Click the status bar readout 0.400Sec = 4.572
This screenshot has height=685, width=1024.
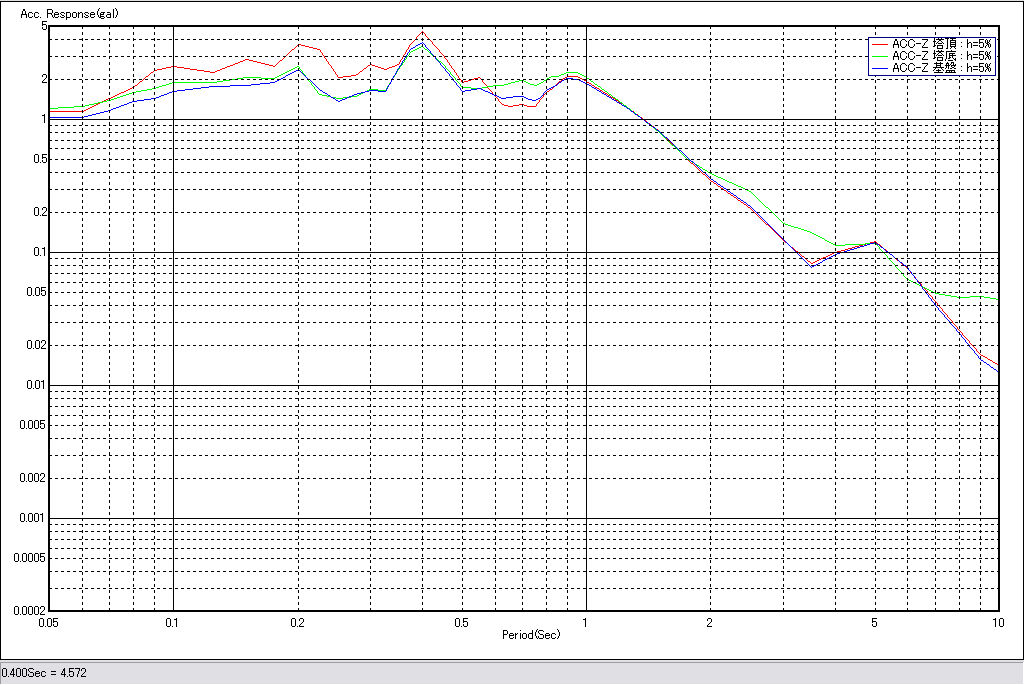pos(45,673)
